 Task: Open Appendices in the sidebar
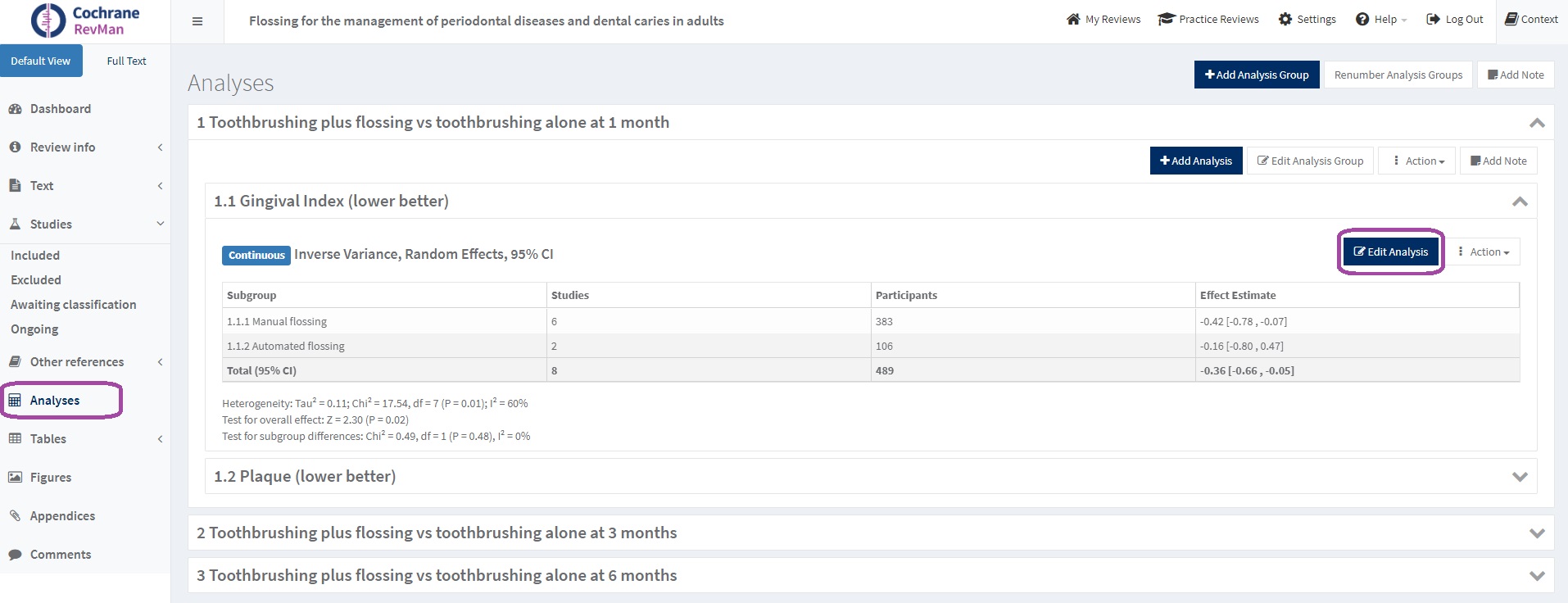[62, 516]
